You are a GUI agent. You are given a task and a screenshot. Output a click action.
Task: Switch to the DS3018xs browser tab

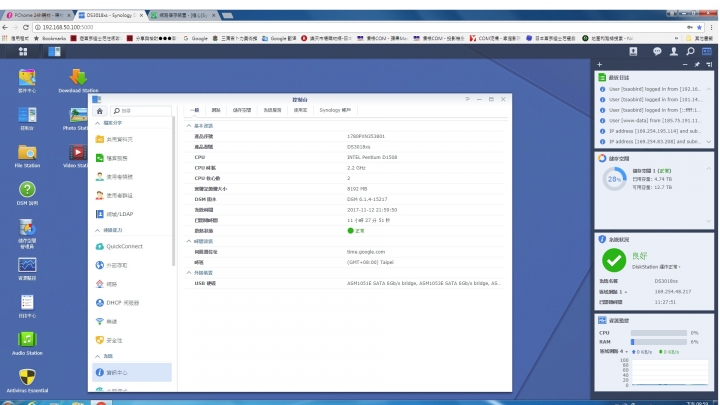110,15
